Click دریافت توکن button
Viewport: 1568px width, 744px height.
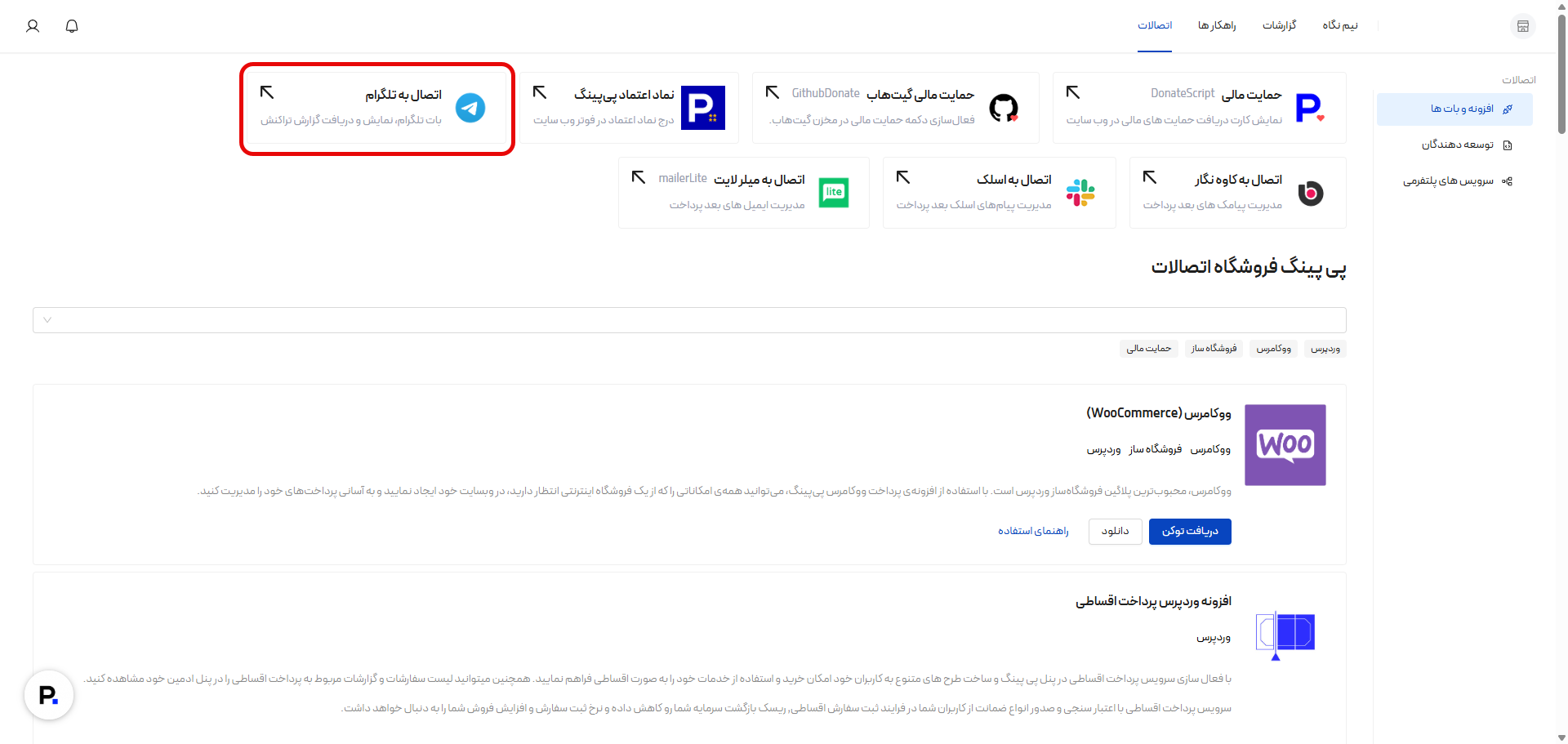(1190, 532)
